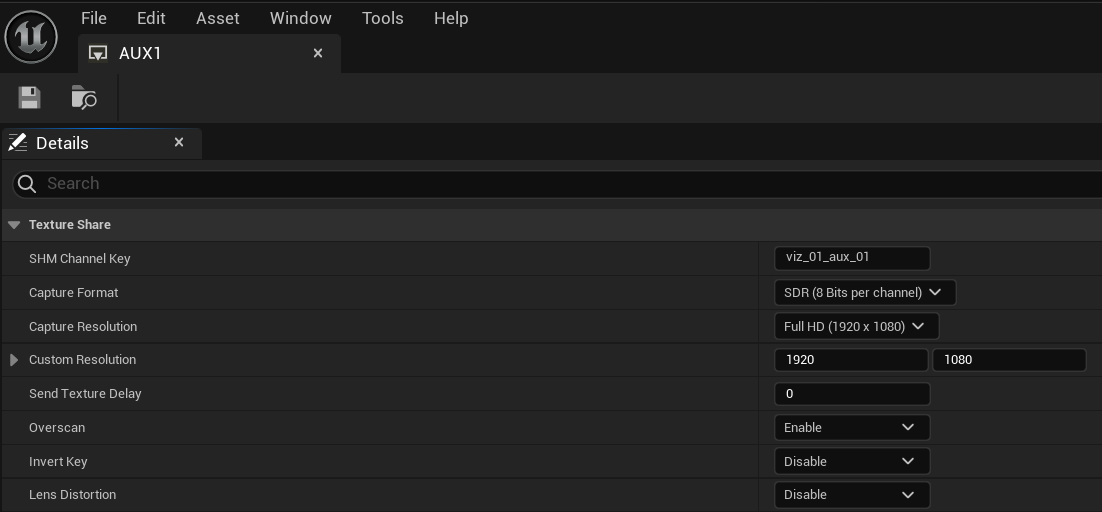Save the asset with the floppy disk icon
The height and width of the screenshot is (512, 1102).
pyautogui.click(x=29, y=97)
